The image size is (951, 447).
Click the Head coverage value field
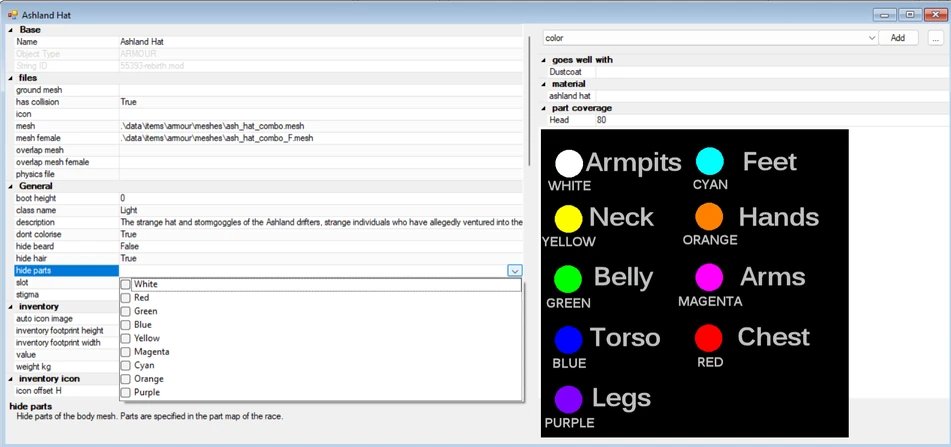pyautogui.click(x=770, y=120)
